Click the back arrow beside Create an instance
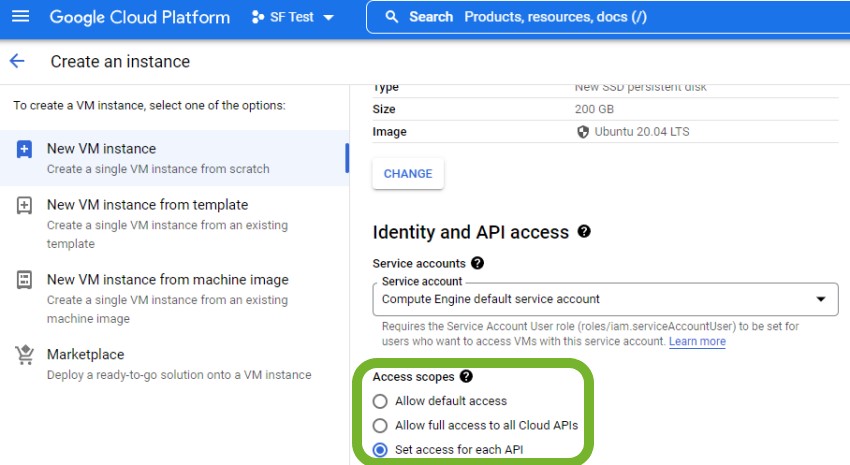850x465 pixels. coord(17,62)
